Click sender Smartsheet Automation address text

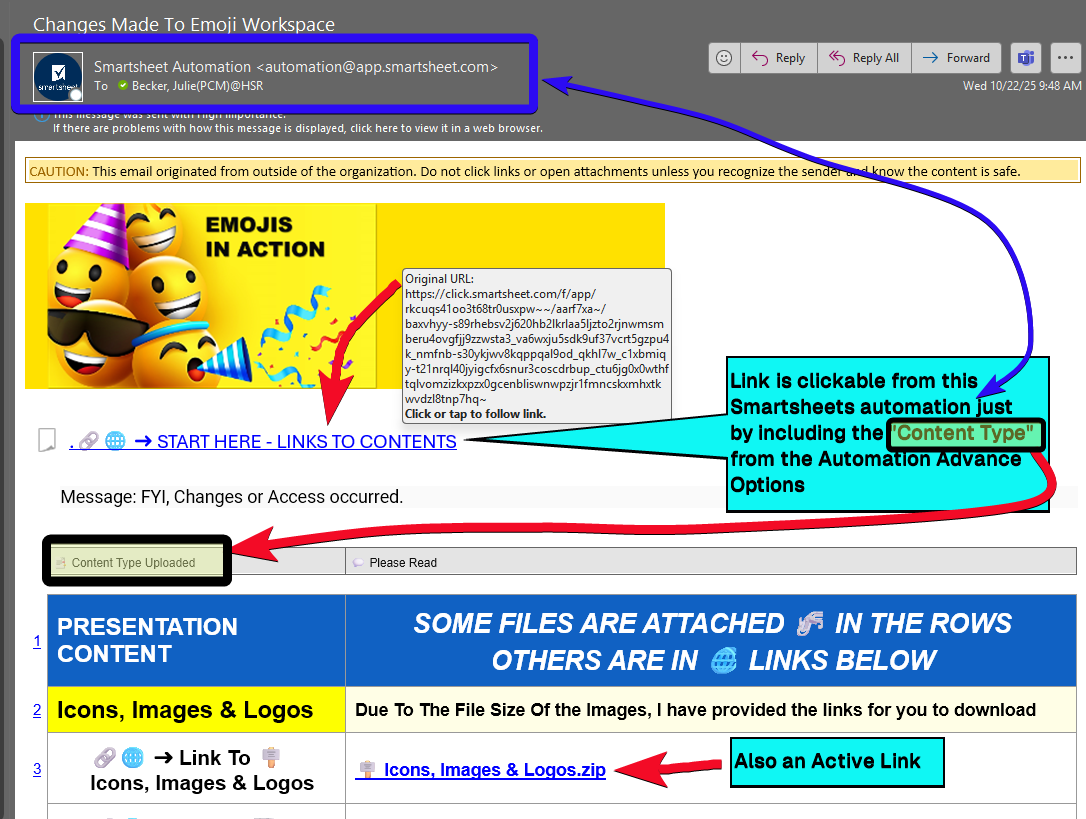[296, 67]
